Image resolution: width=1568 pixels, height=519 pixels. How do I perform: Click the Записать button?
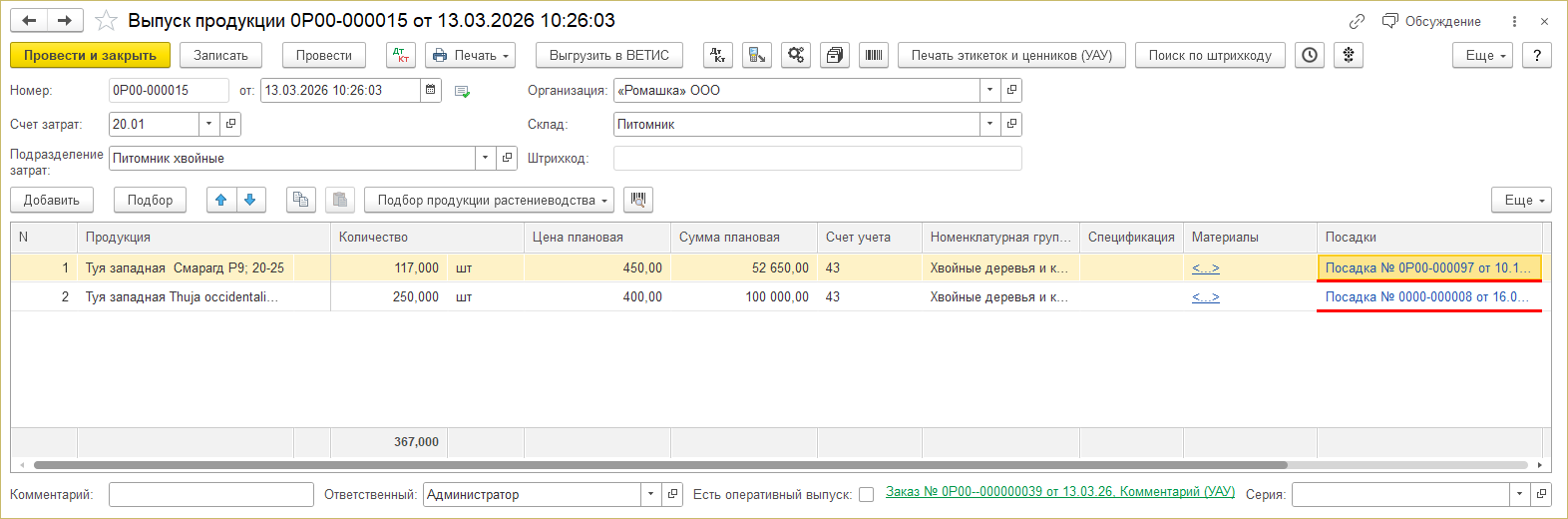[x=220, y=55]
